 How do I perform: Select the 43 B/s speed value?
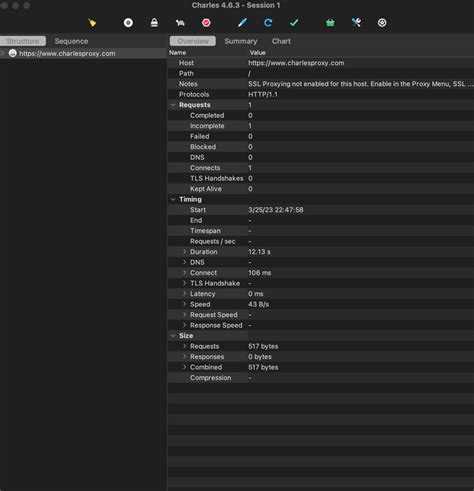pos(258,304)
